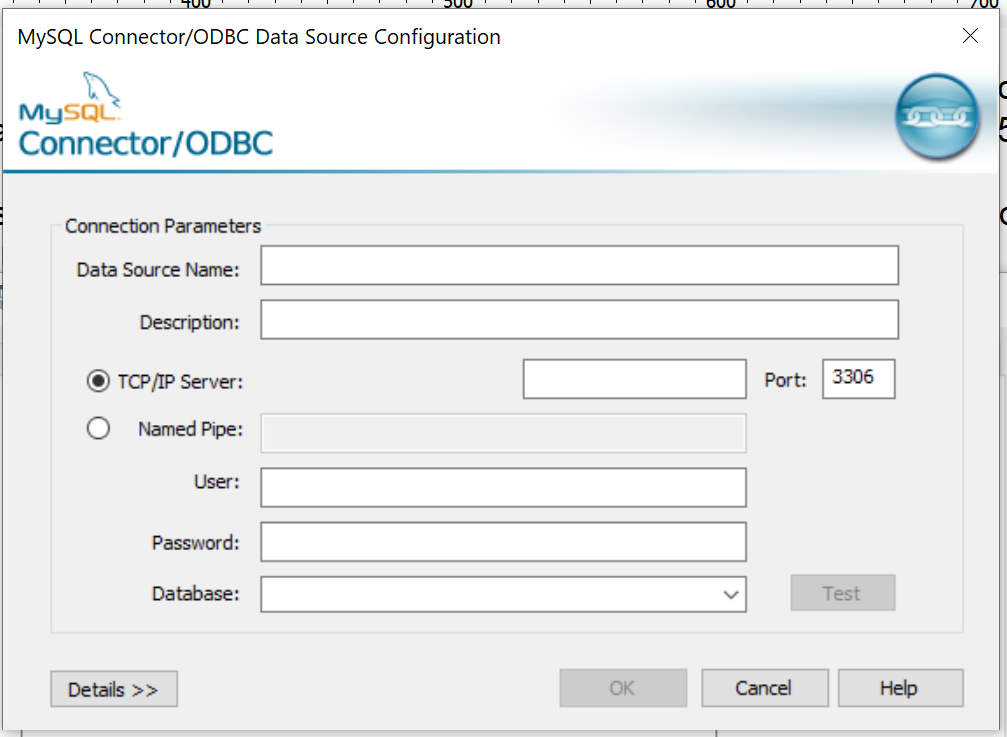Click in the Data Source Name field
The width and height of the screenshot is (1007, 737).
point(579,266)
